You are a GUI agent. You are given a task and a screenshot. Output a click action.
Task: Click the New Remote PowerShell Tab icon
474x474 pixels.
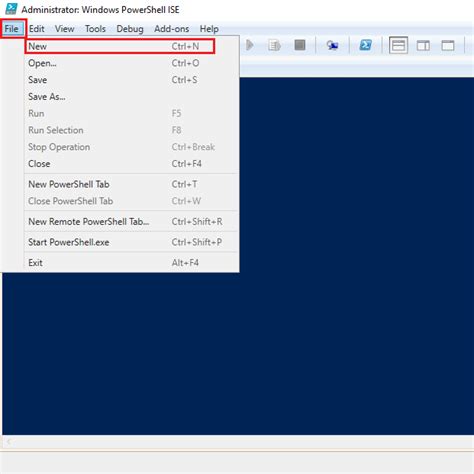(x=332, y=45)
